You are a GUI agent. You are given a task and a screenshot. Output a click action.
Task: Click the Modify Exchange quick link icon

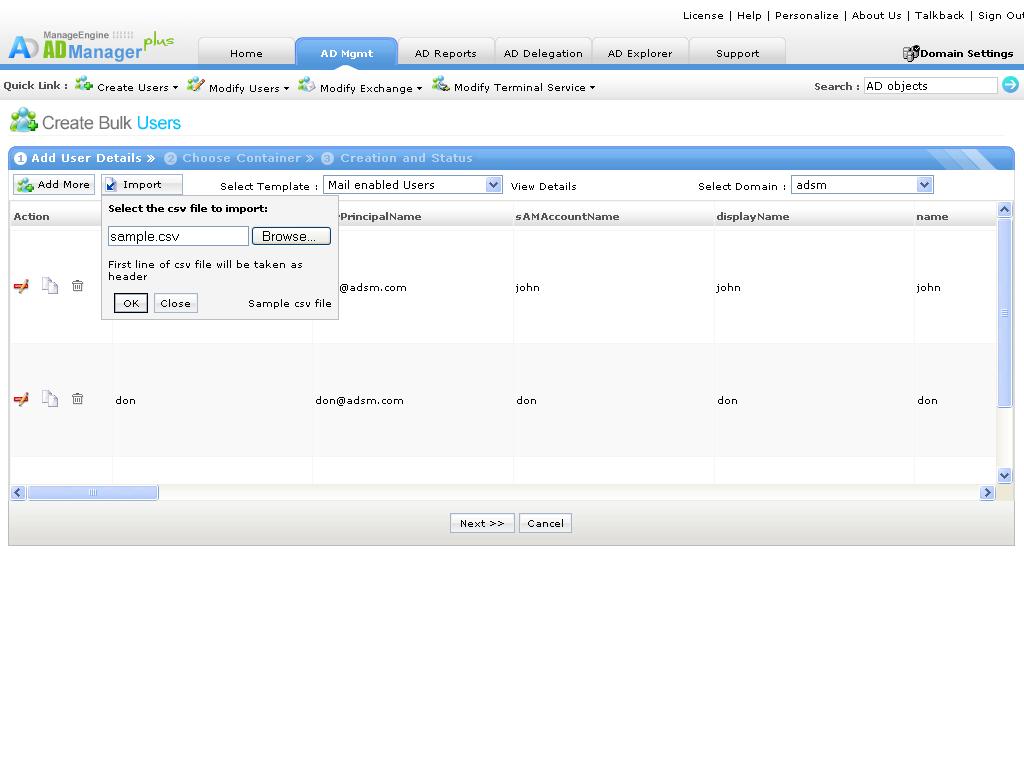click(306, 84)
